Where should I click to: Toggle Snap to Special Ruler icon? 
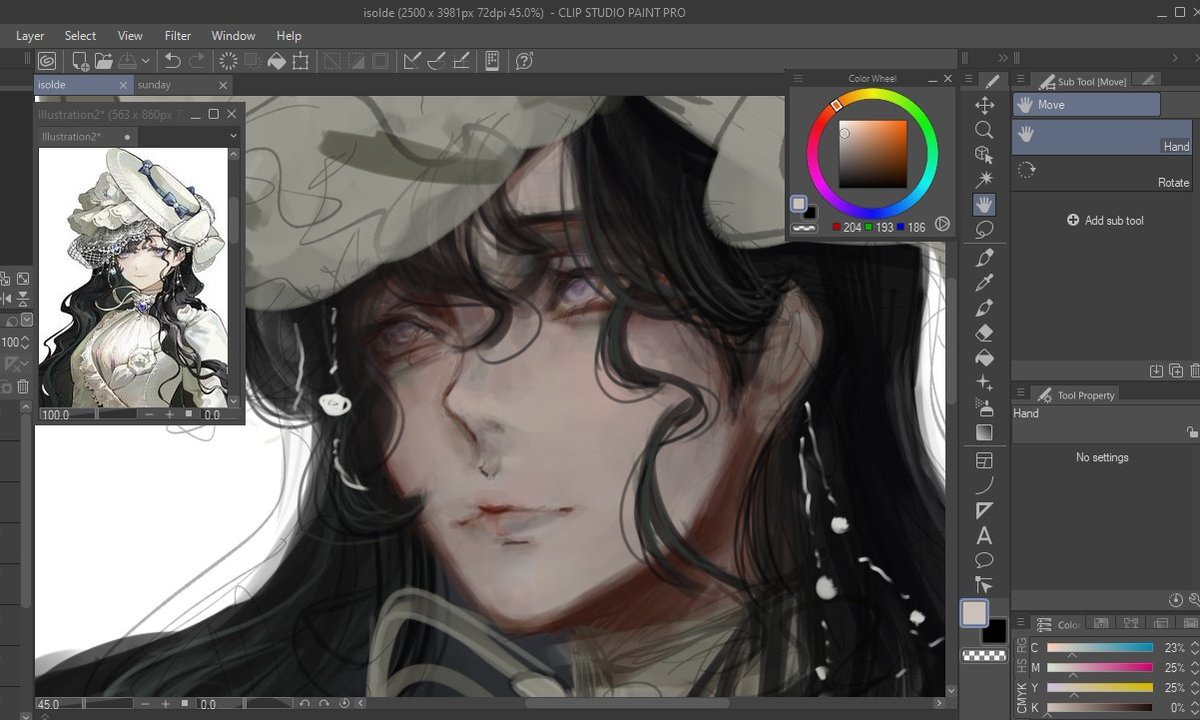[x=436, y=61]
